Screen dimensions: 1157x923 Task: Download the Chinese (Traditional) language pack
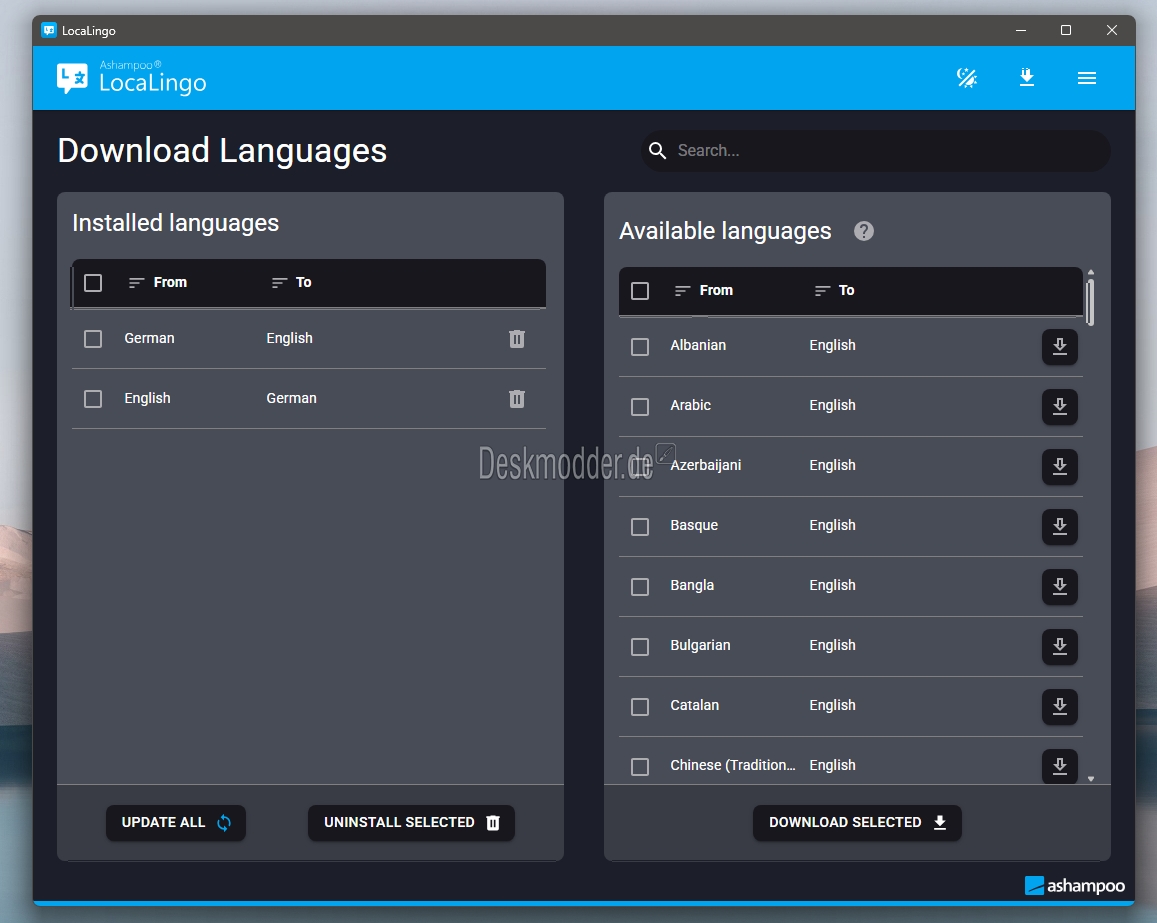pos(1060,766)
